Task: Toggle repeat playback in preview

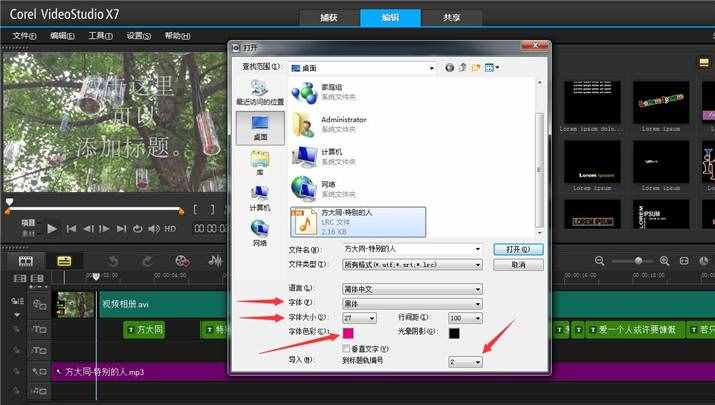Action: click(x=137, y=228)
